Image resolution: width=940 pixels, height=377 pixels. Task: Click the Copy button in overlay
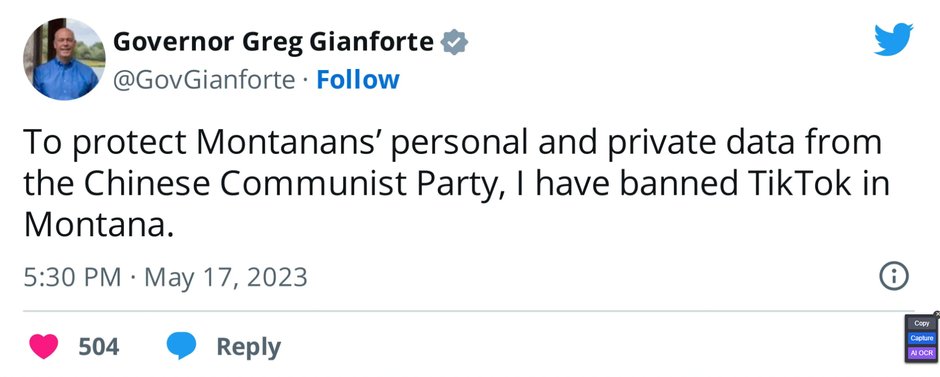coord(922,323)
